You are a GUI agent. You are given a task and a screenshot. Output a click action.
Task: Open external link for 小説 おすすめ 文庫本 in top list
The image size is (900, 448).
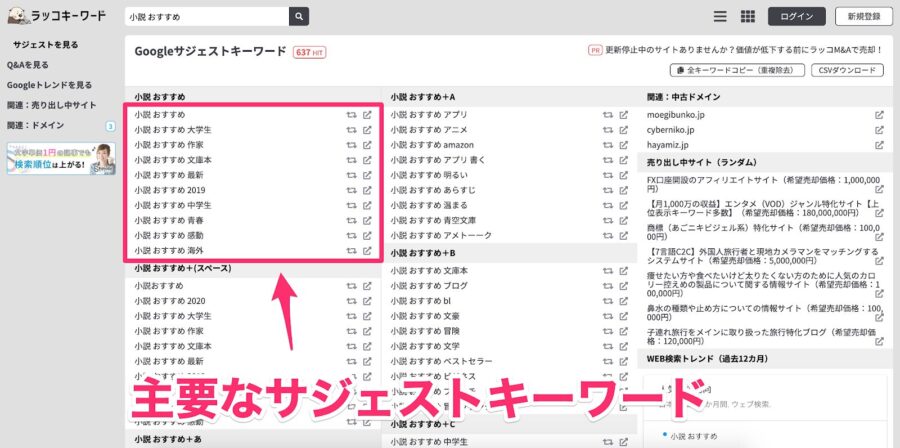pyautogui.click(x=367, y=160)
